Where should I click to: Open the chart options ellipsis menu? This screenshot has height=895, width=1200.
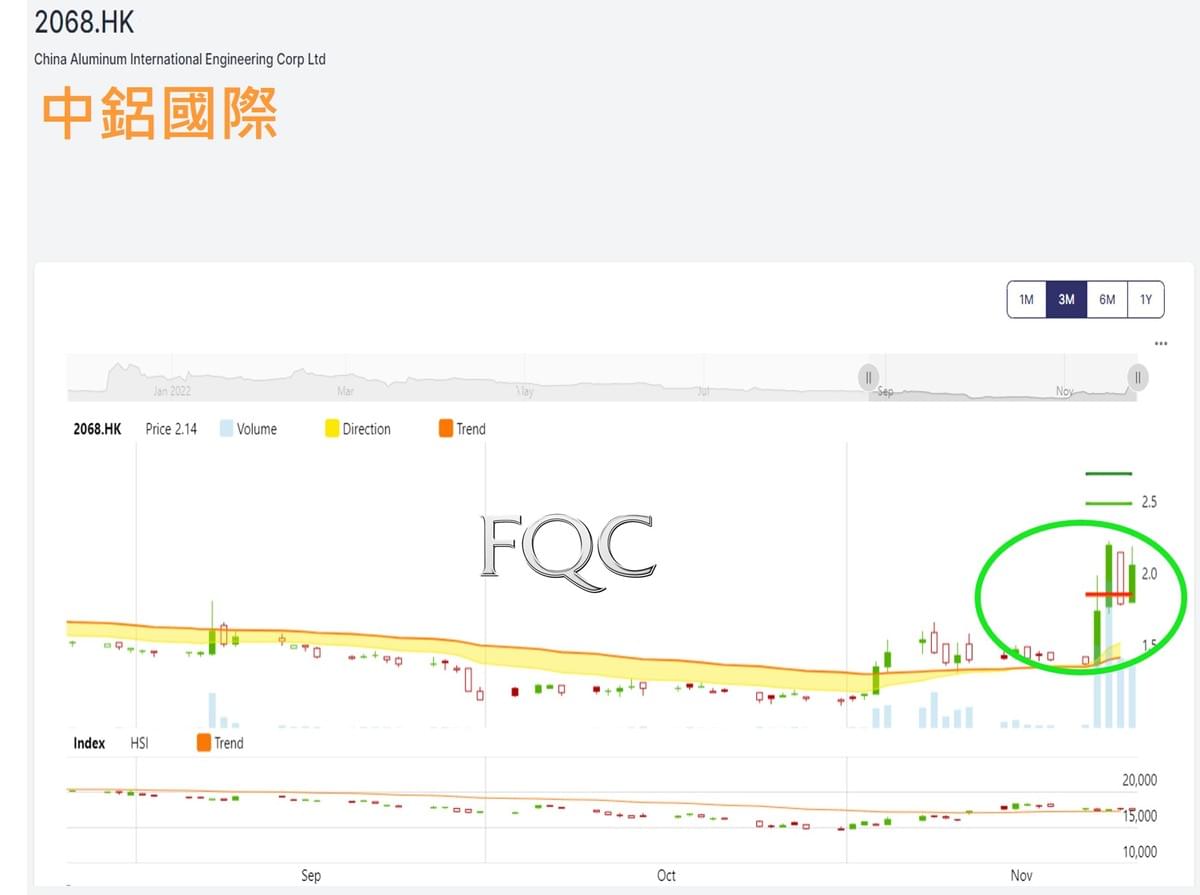click(x=1160, y=344)
